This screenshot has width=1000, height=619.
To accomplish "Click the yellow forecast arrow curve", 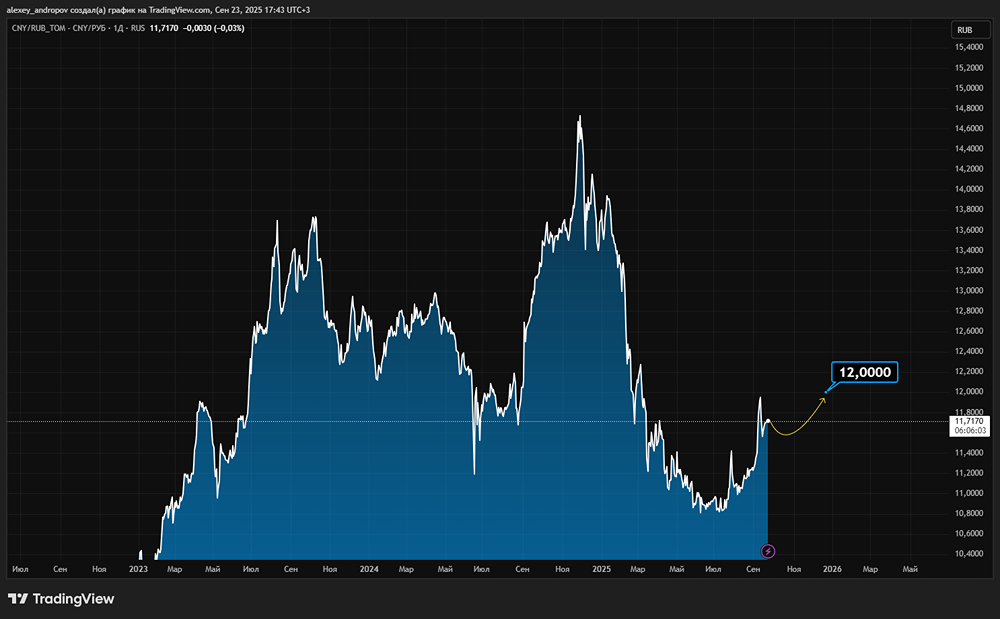I will [x=797, y=427].
